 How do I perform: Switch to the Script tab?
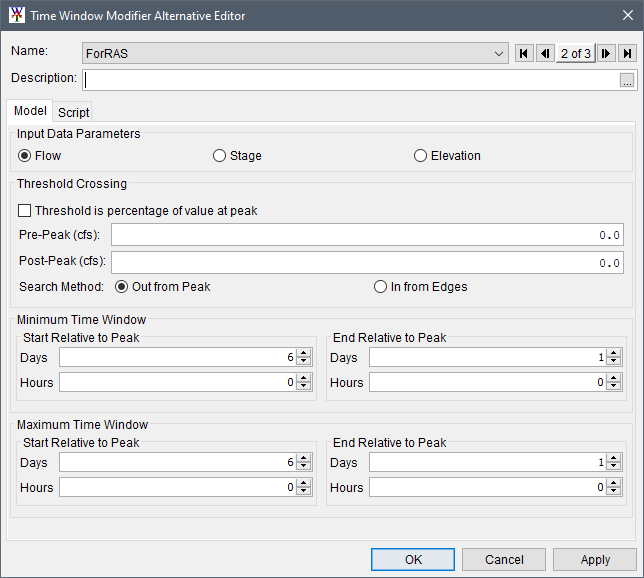tap(73, 113)
